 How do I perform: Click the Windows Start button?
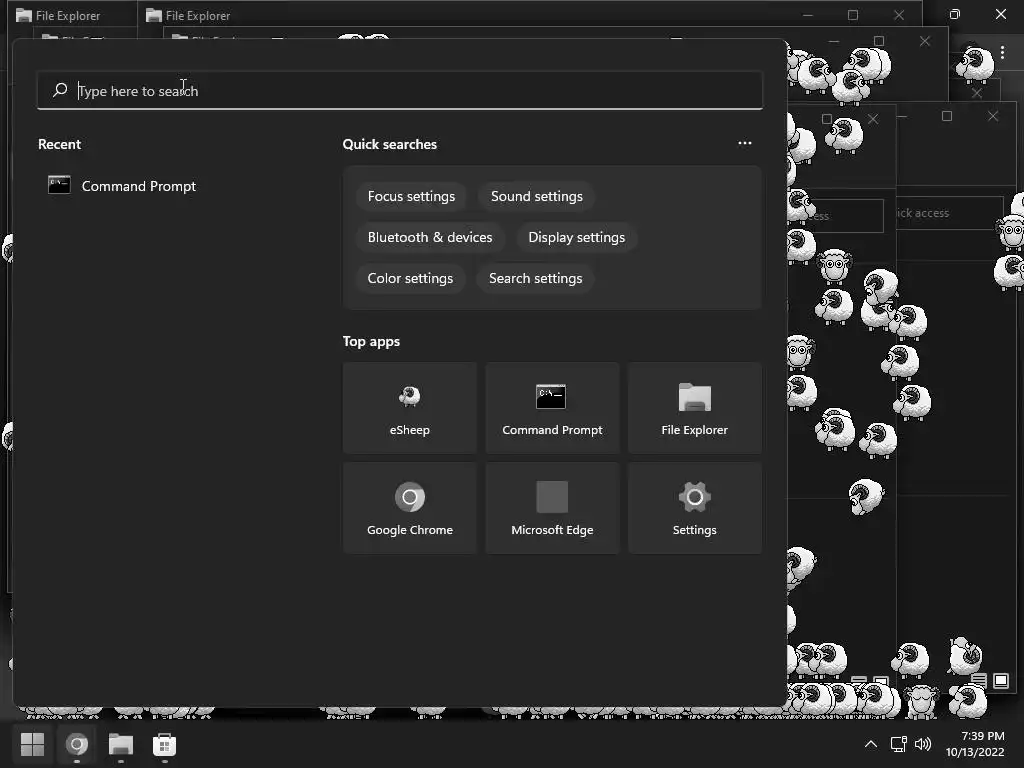click(33, 744)
